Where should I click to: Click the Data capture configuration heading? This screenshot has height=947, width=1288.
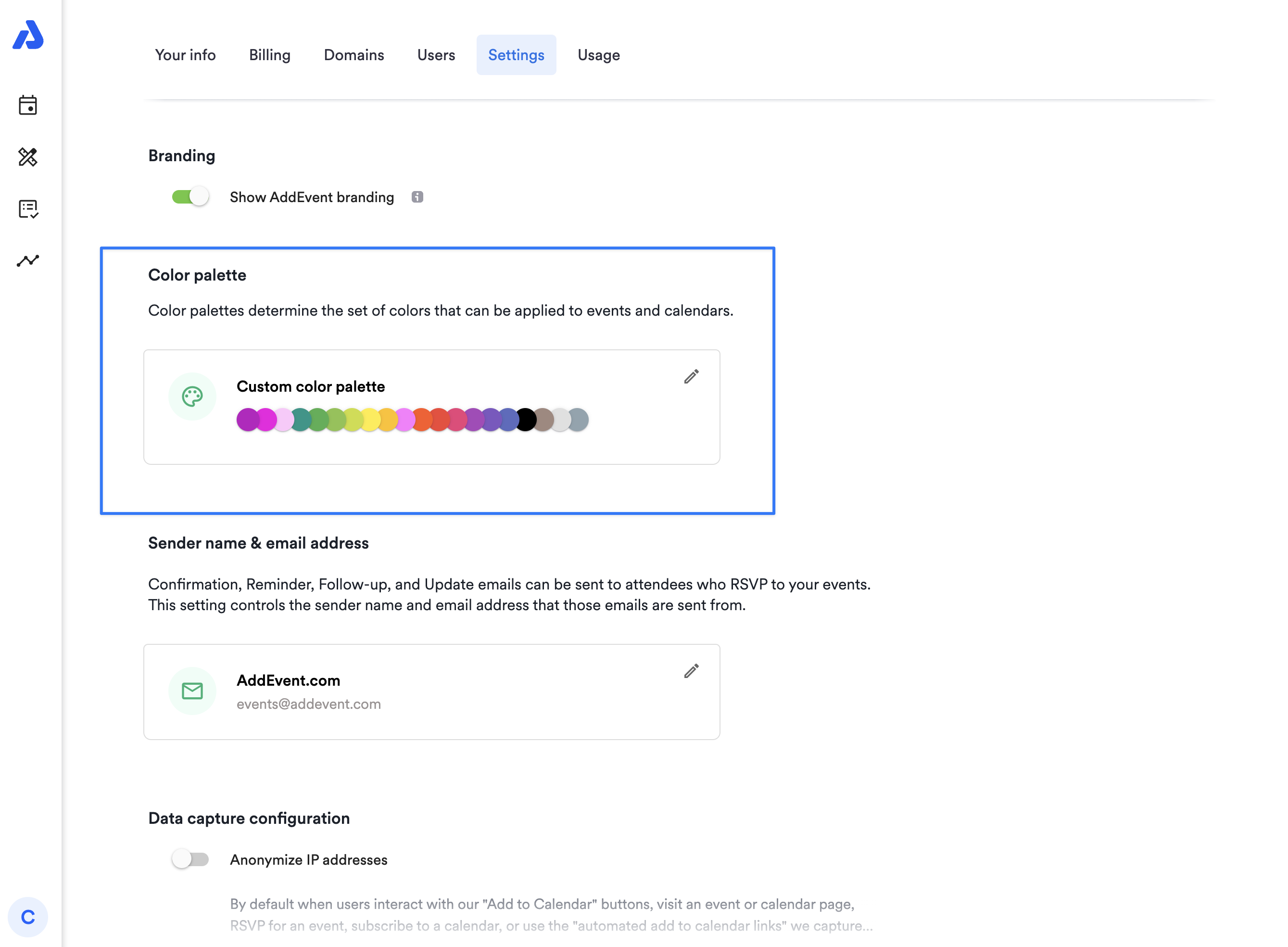pyautogui.click(x=249, y=819)
